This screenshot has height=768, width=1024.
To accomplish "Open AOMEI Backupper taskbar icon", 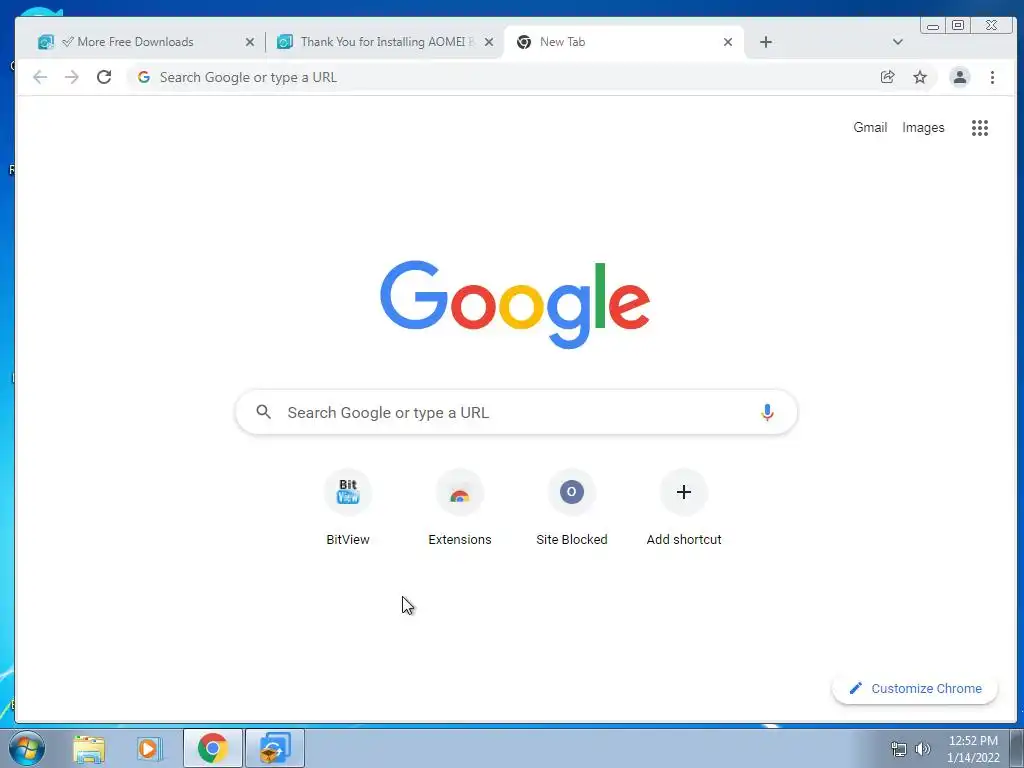I will tap(275, 748).
